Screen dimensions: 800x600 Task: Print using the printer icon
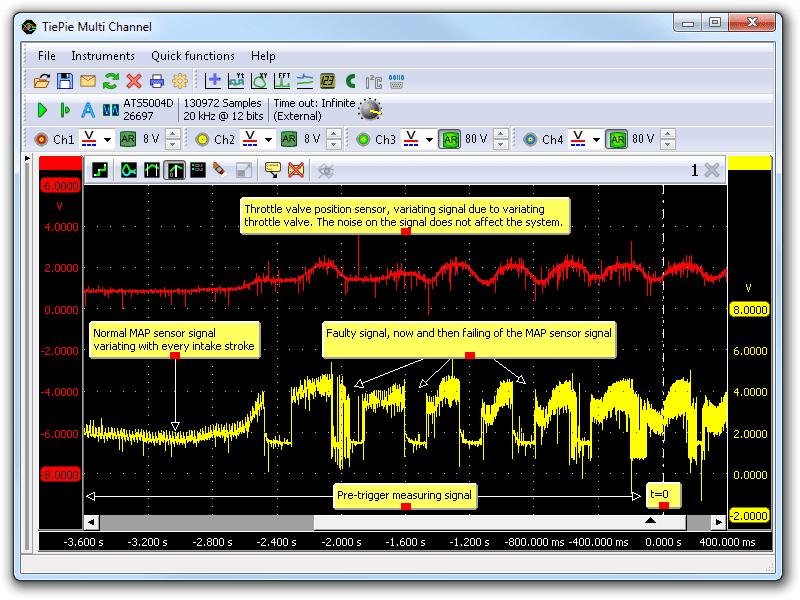click(x=157, y=81)
